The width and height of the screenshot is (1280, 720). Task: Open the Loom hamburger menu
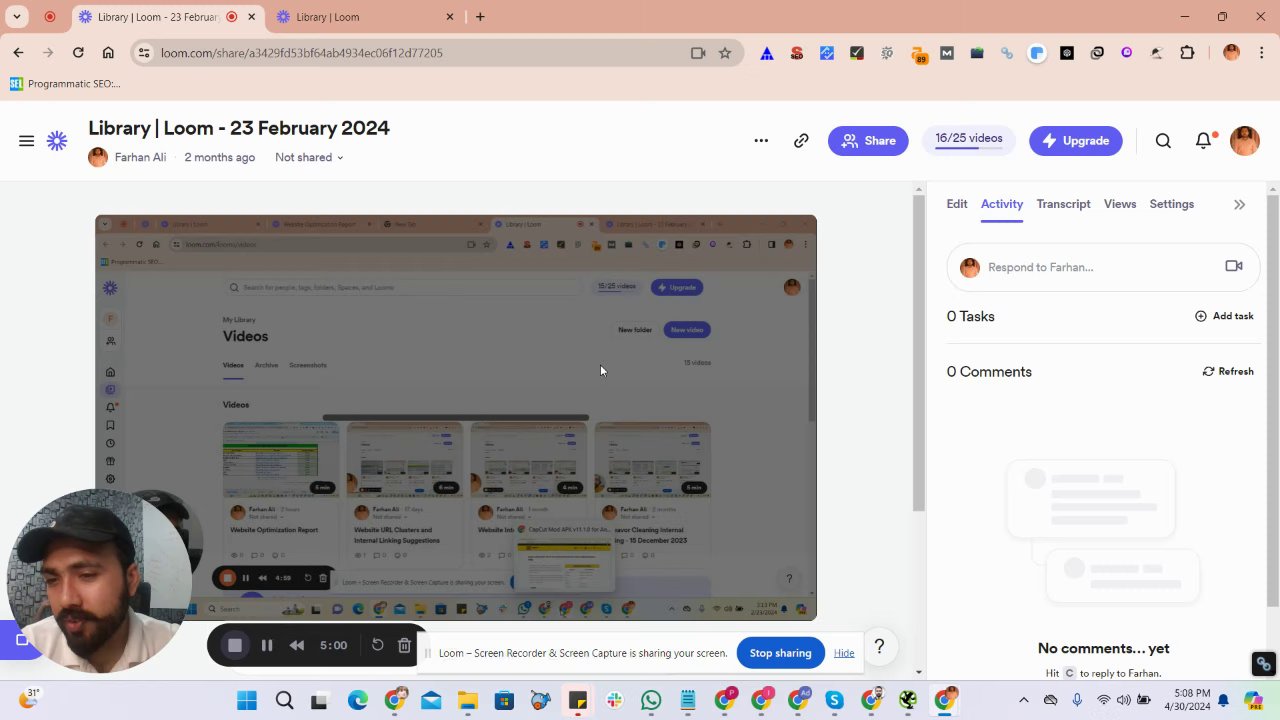point(27,141)
